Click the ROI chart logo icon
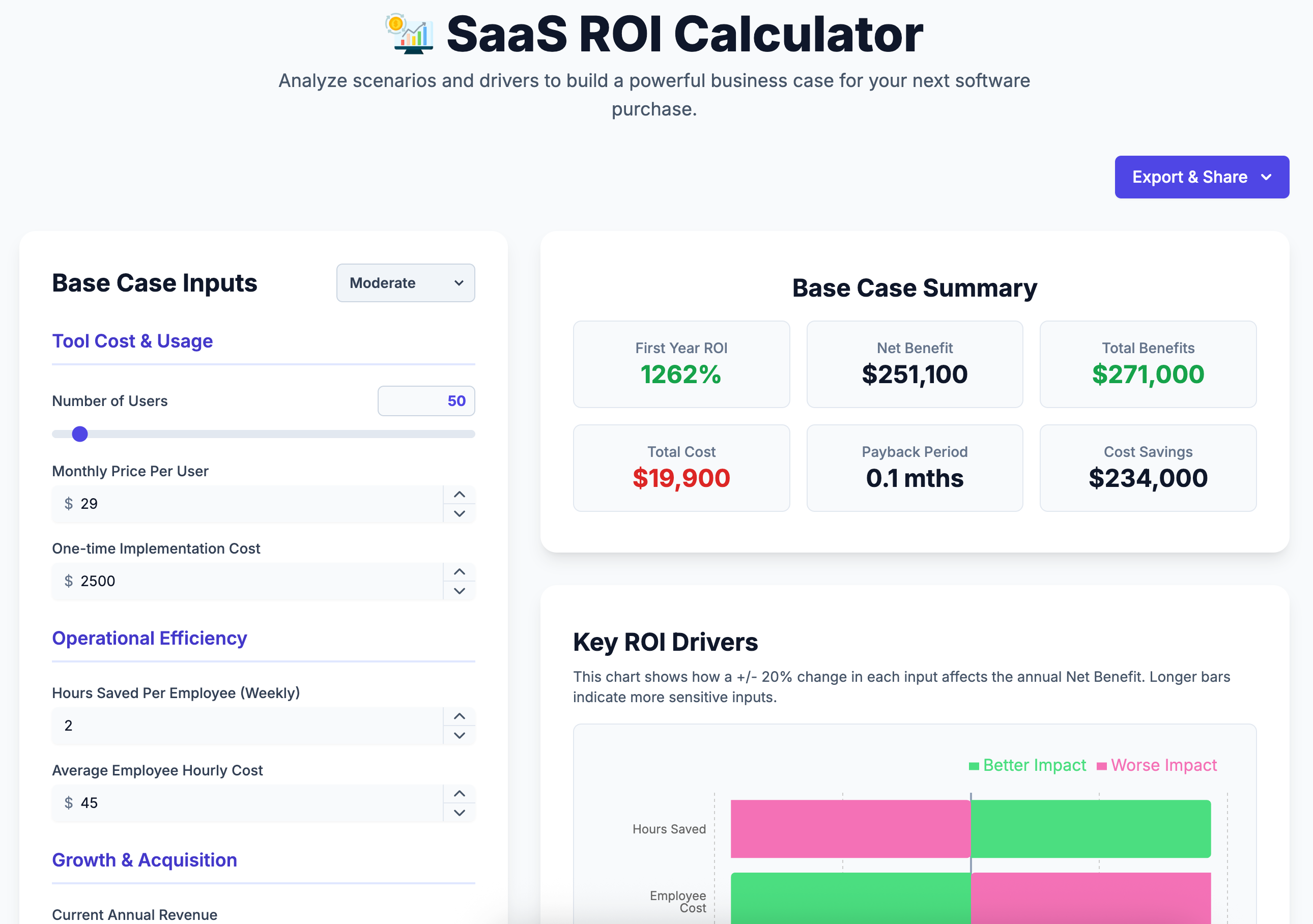Viewport: 1313px width, 924px height. pyautogui.click(x=410, y=34)
